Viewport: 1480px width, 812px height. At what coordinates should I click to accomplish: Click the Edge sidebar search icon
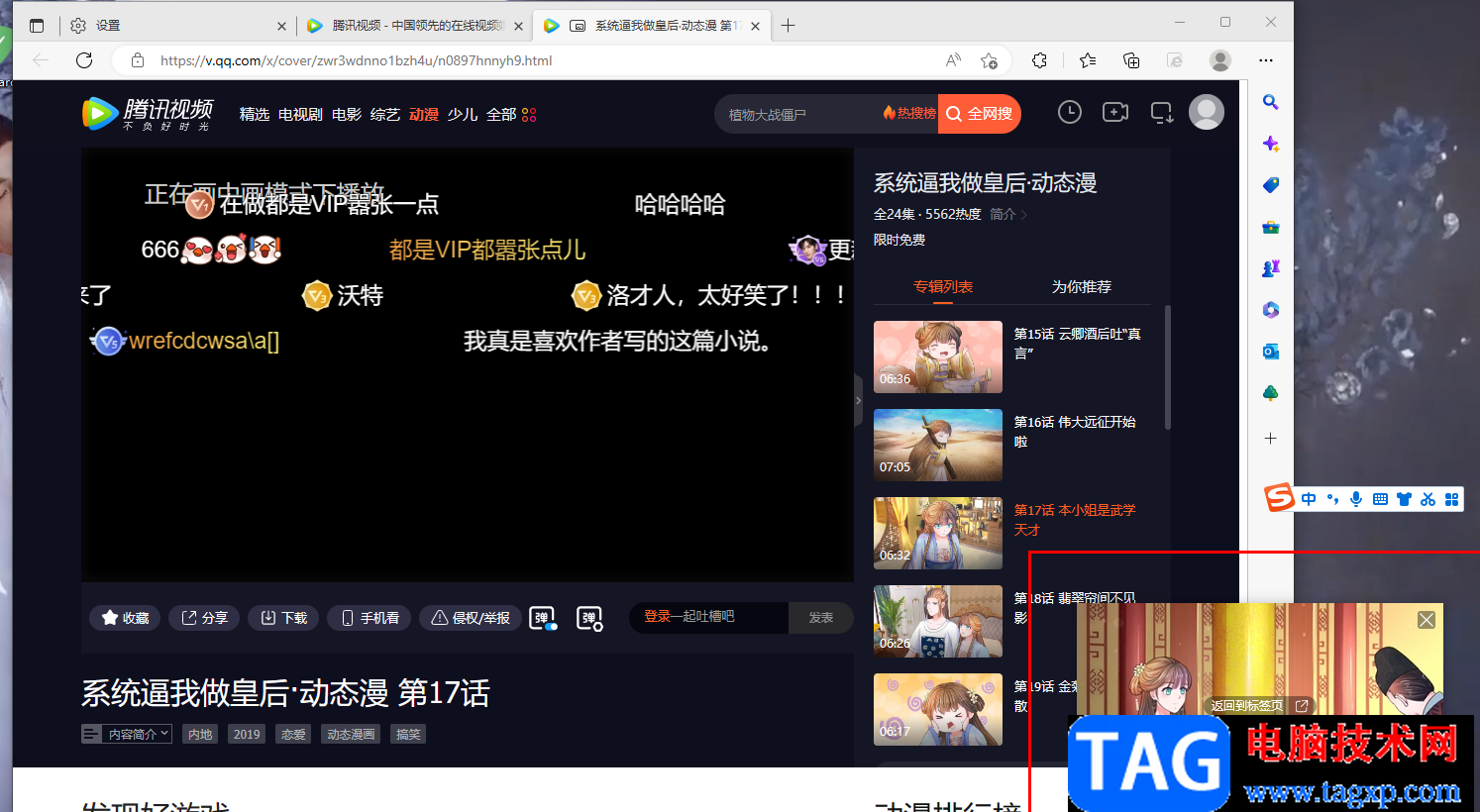click(x=1270, y=102)
